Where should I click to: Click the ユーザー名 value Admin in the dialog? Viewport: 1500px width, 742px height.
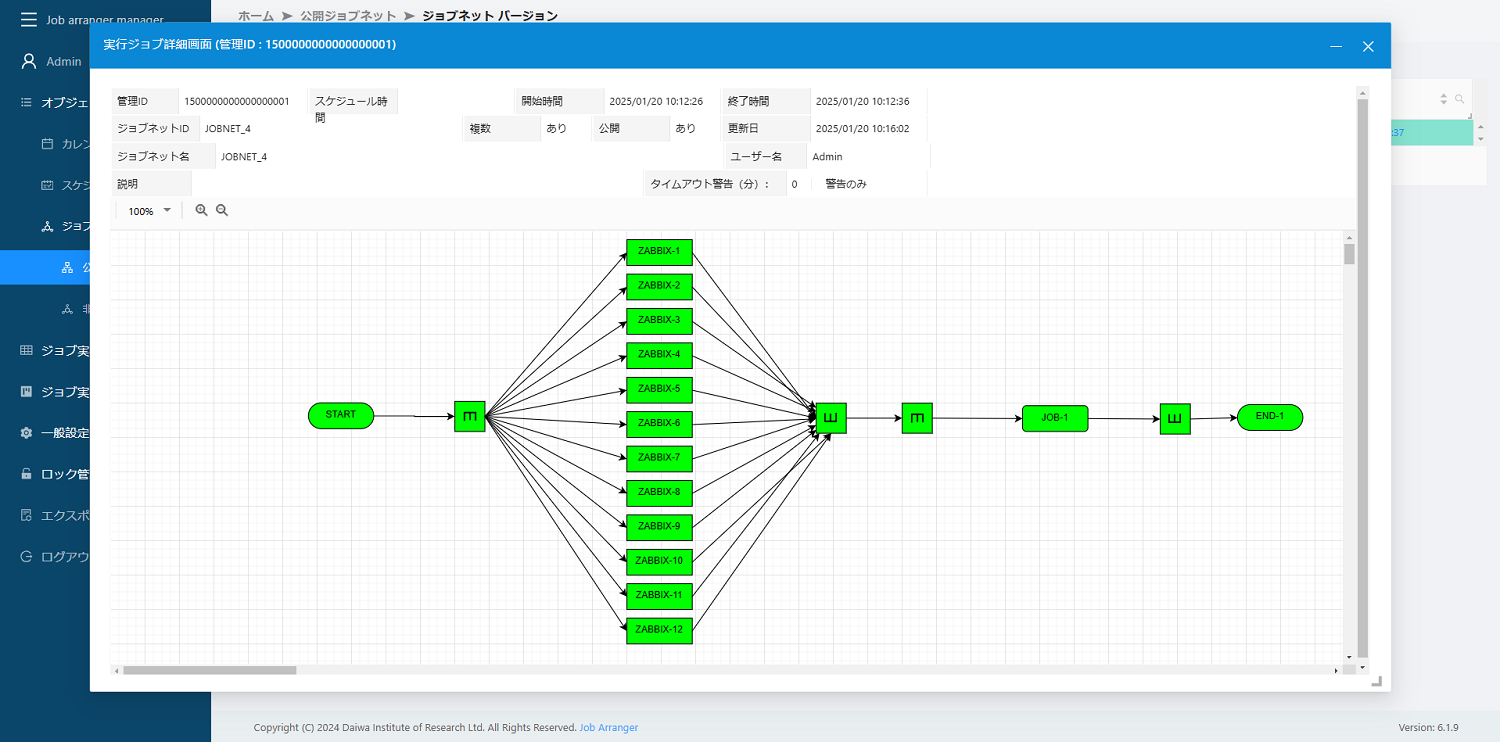pyautogui.click(x=827, y=156)
